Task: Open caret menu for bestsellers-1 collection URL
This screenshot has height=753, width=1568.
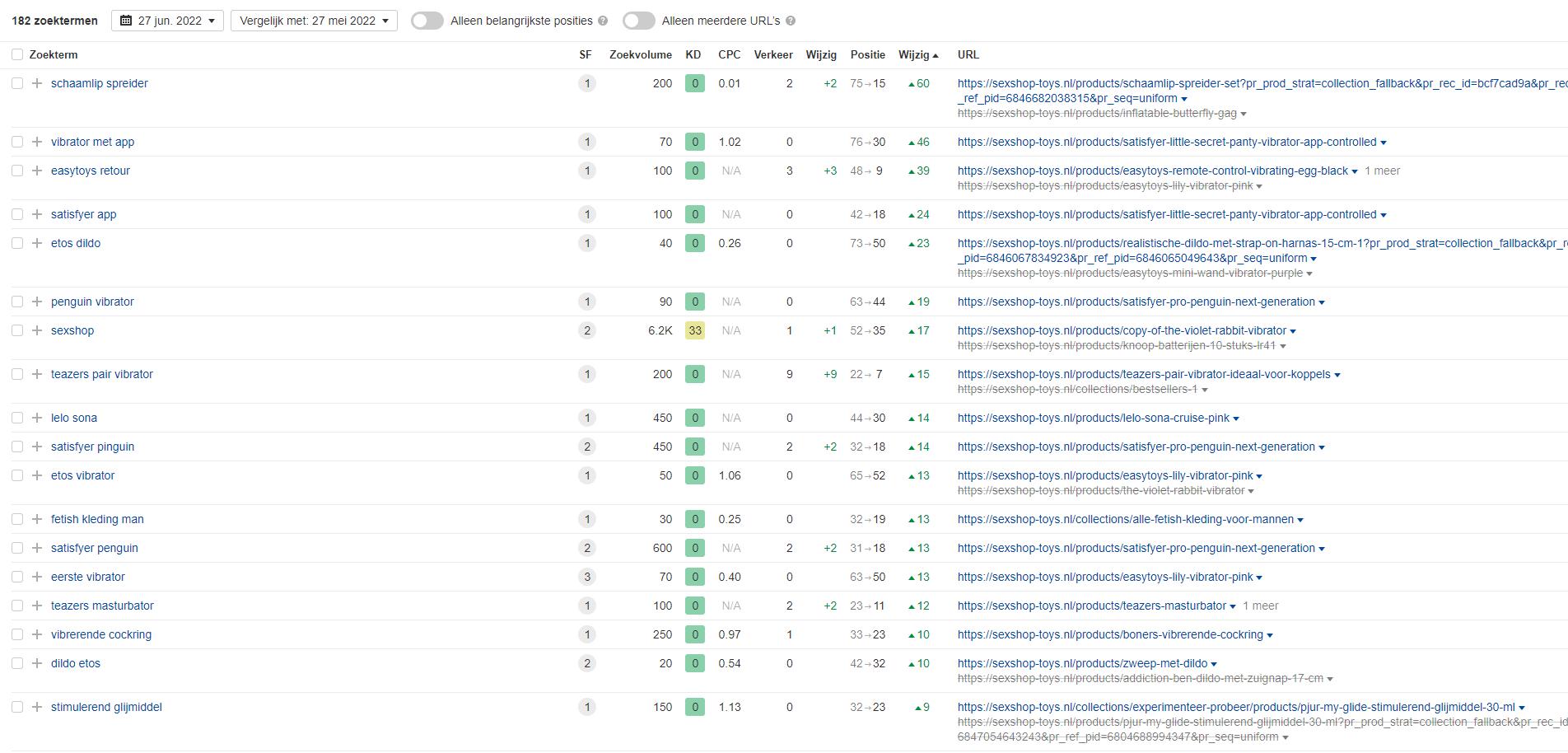Action: 1205,390
